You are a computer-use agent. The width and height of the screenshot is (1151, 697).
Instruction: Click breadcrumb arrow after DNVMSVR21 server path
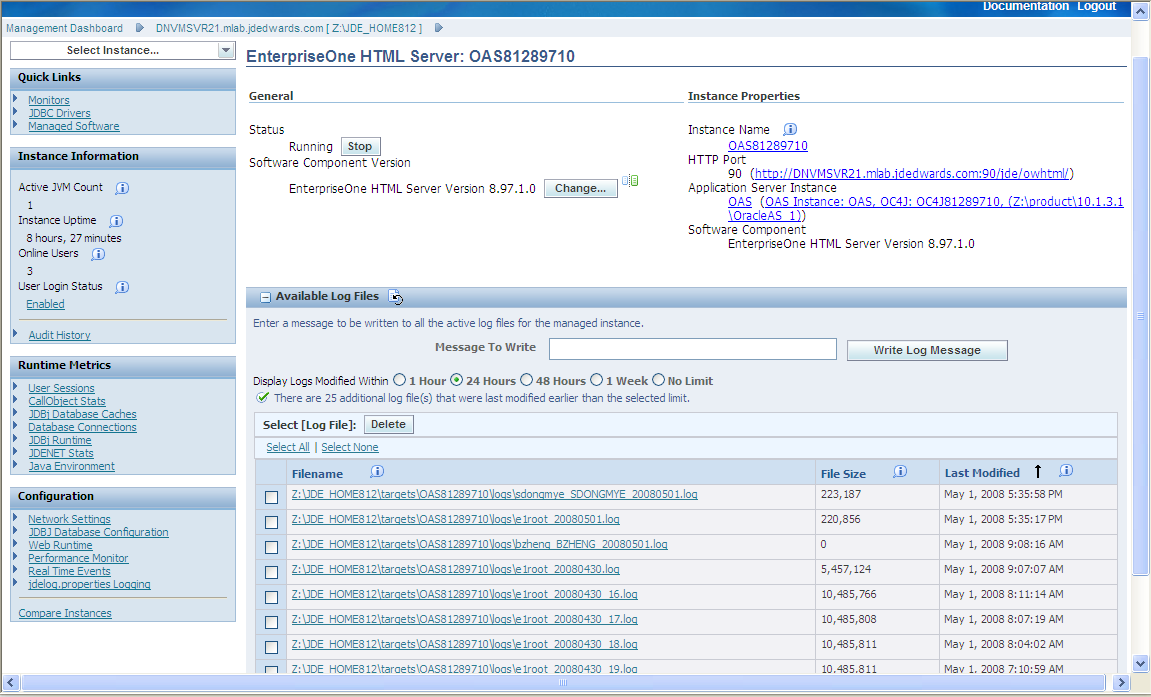tap(439, 28)
